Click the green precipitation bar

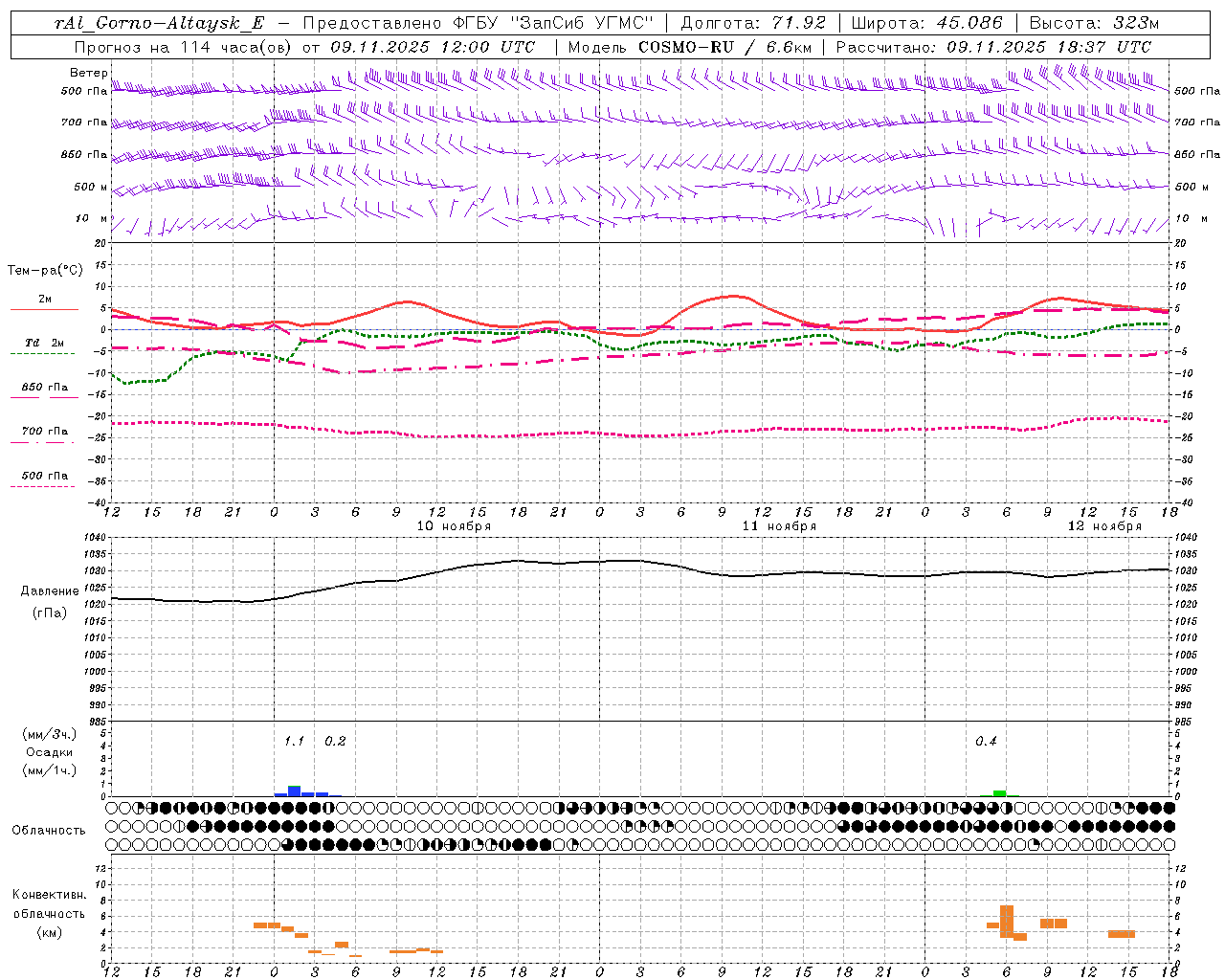coord(999,793)
